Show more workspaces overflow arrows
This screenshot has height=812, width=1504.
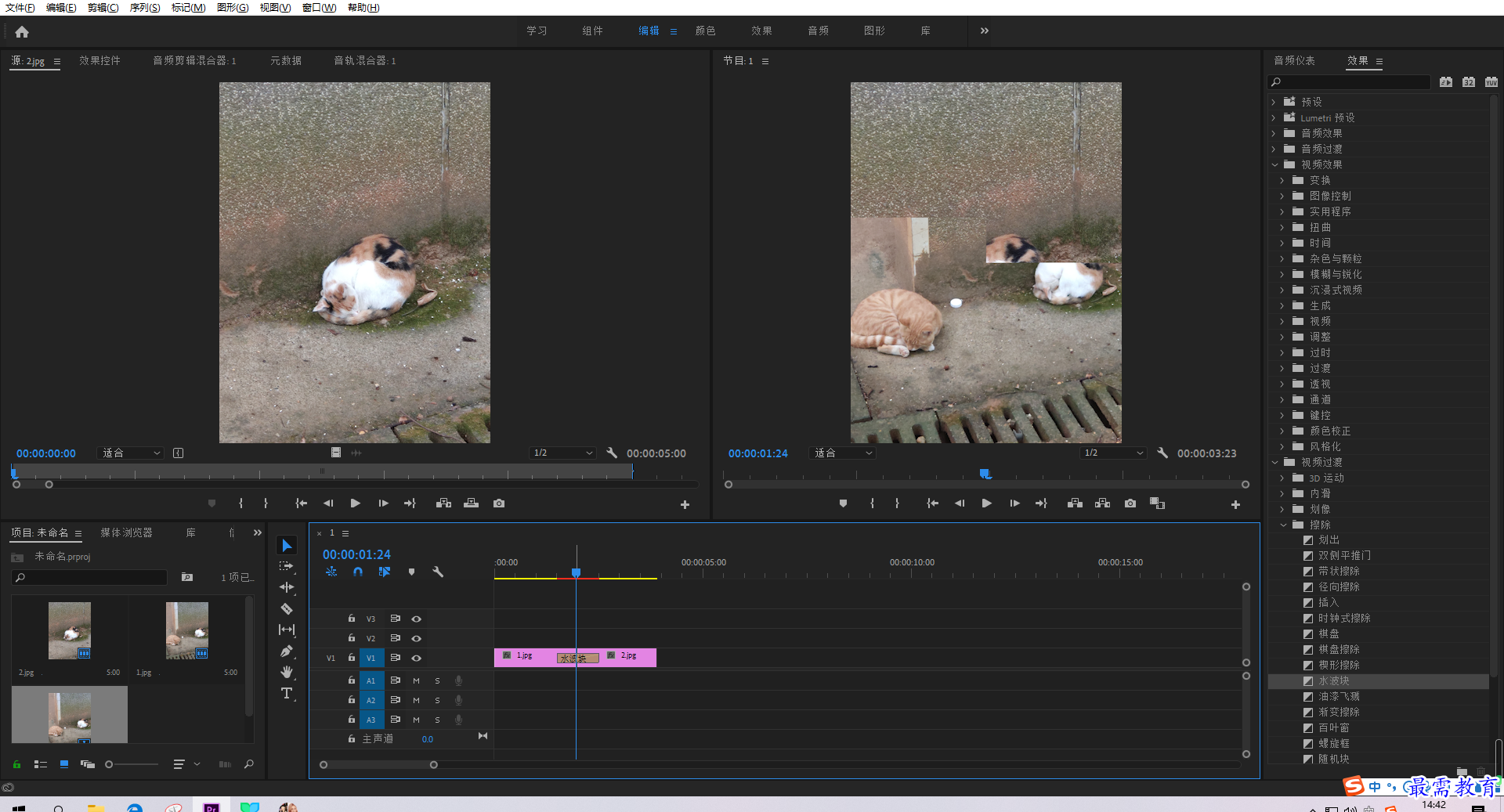[x=984, y=31]
